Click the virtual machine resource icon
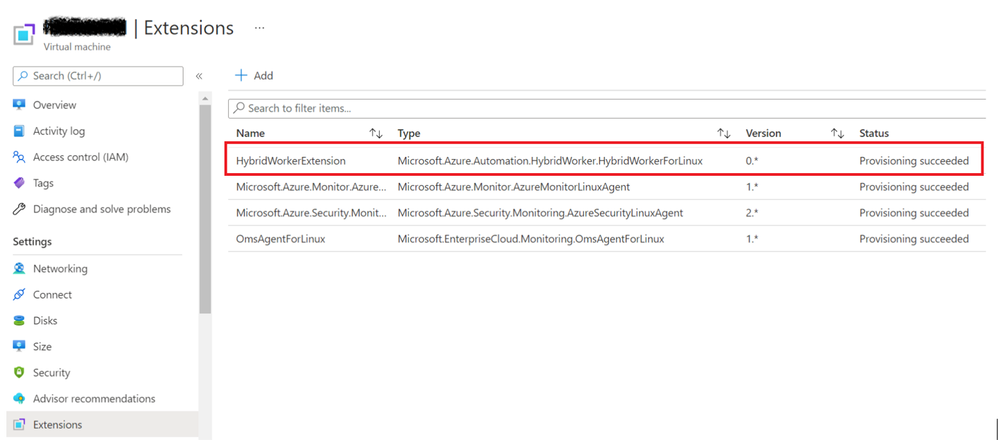Image resolution: width=999 pixels, height=445 pixels. (x=24, y=34)
